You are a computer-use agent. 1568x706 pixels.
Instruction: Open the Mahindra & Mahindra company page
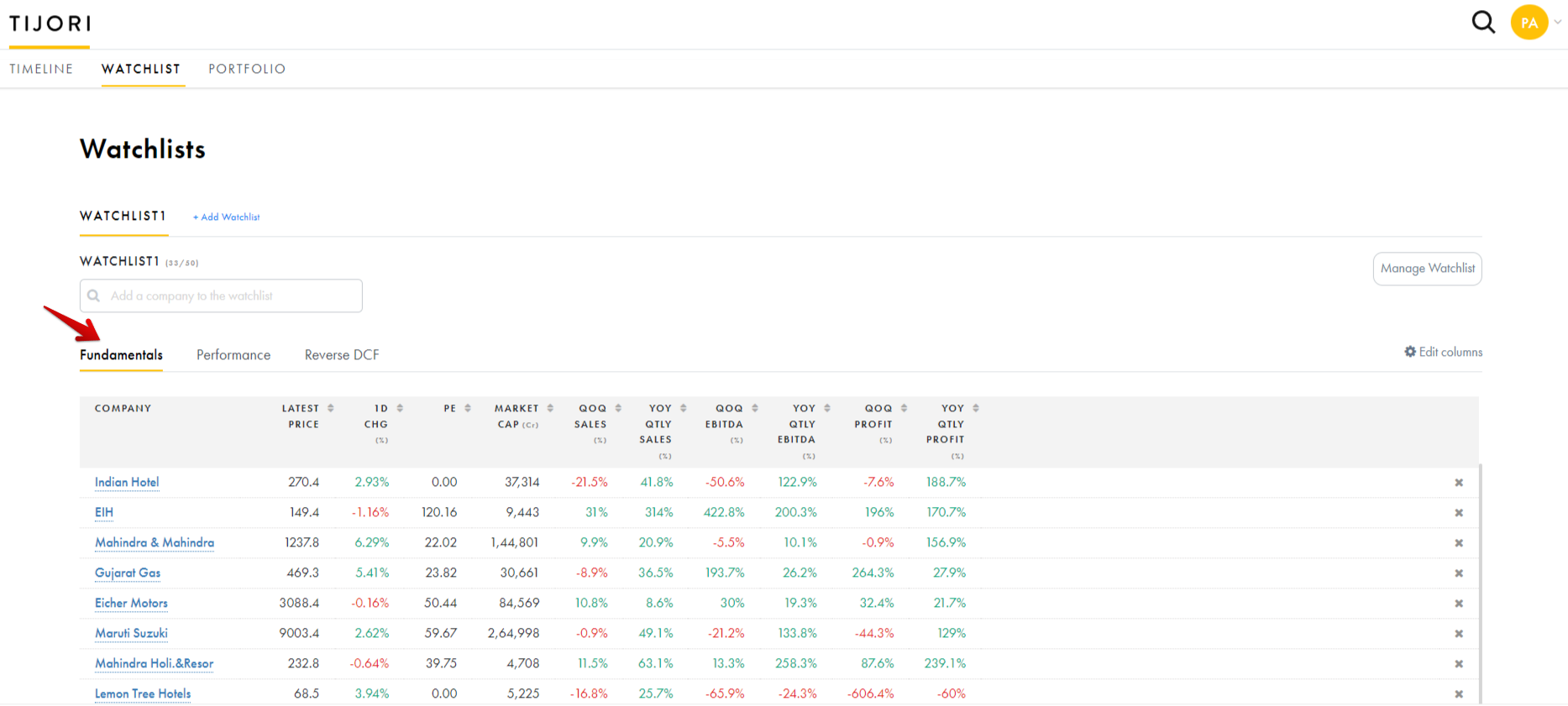[155, 542]
